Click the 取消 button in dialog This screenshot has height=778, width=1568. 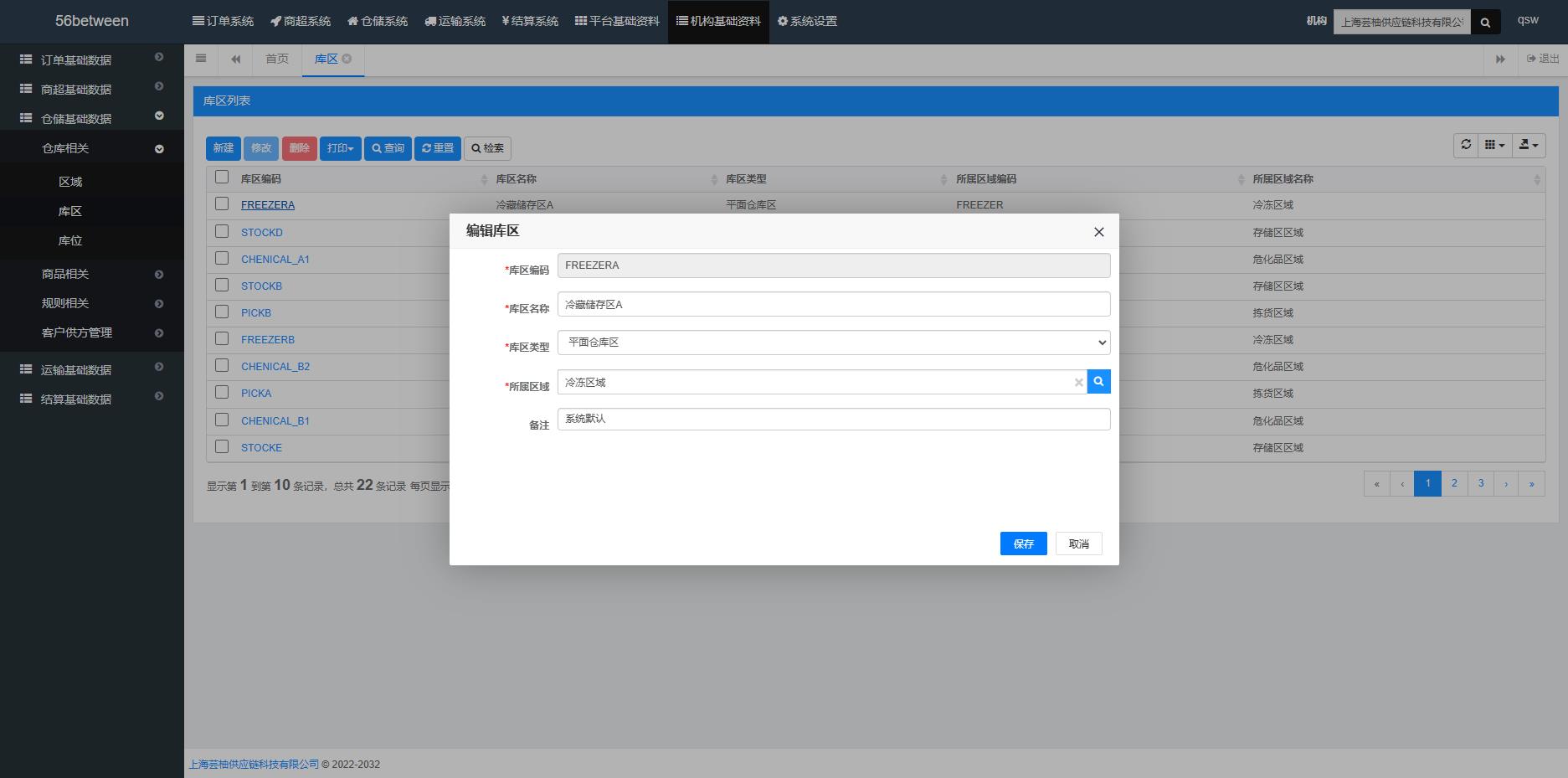point(1078,544)
